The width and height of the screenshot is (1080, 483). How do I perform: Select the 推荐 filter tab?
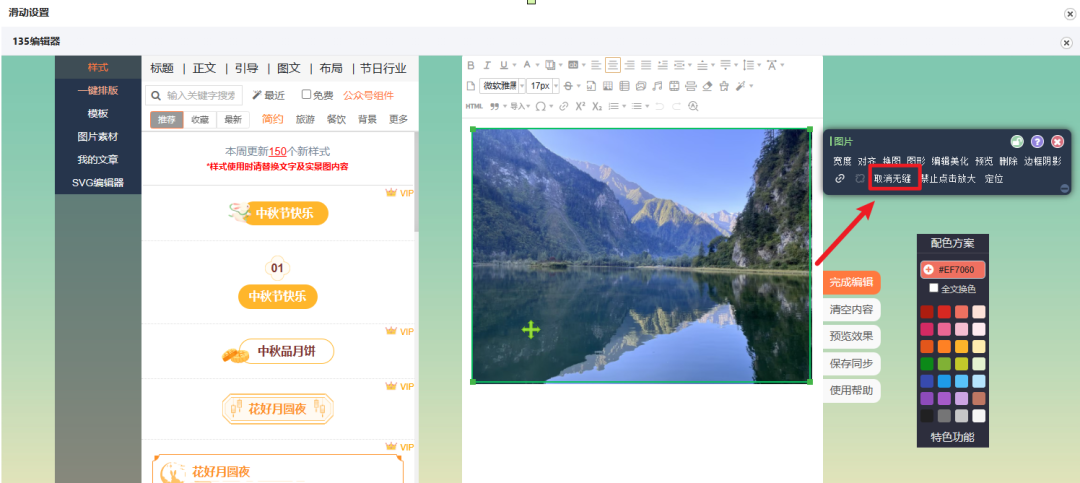tap(167, 119)
